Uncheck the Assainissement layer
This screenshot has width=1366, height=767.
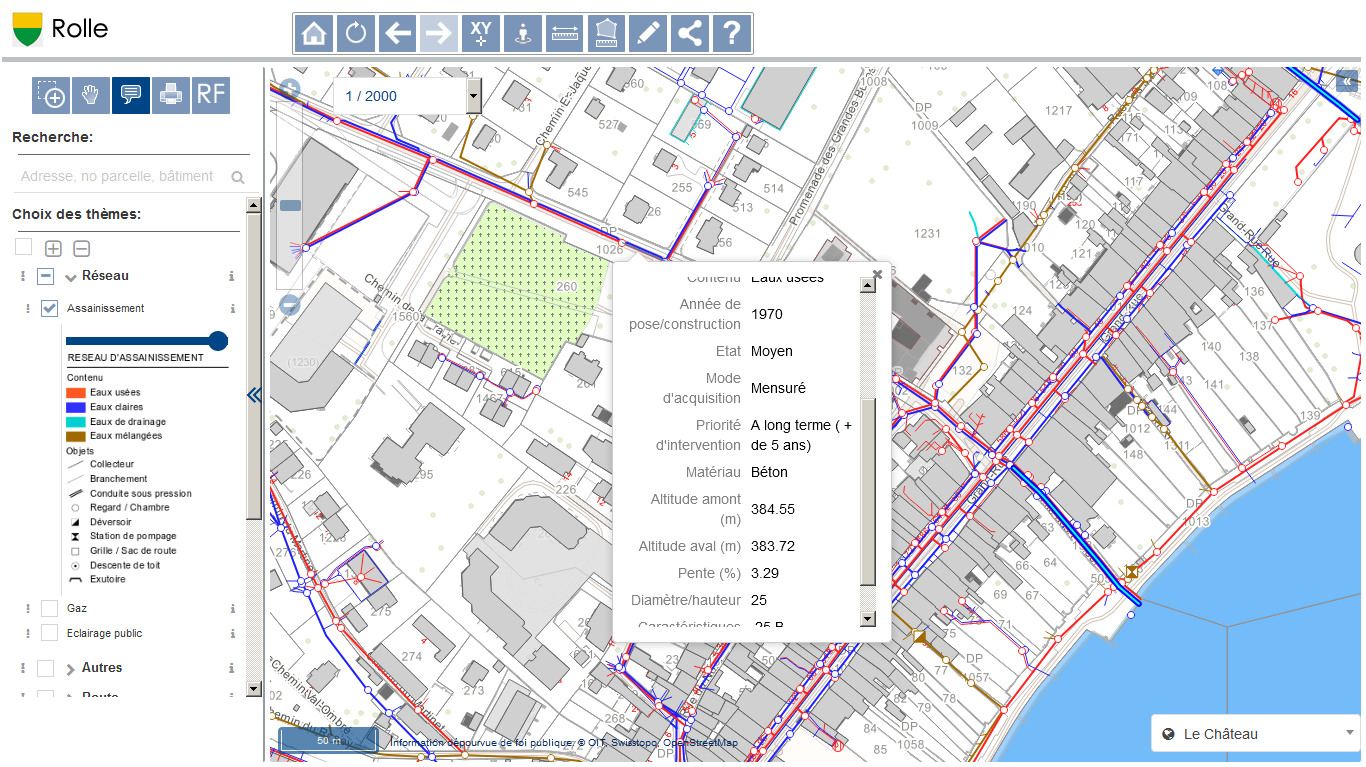tap(47, 308)
